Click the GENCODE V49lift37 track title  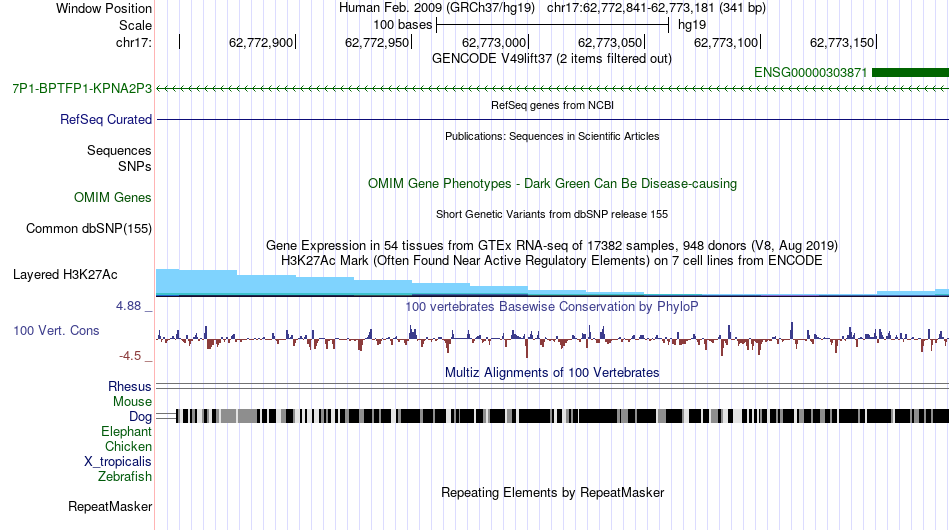(x=552, y=59)
